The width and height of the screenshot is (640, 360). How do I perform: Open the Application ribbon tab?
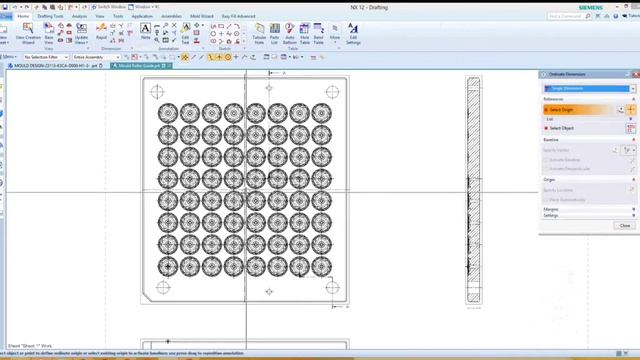click(x=142, y=16)
